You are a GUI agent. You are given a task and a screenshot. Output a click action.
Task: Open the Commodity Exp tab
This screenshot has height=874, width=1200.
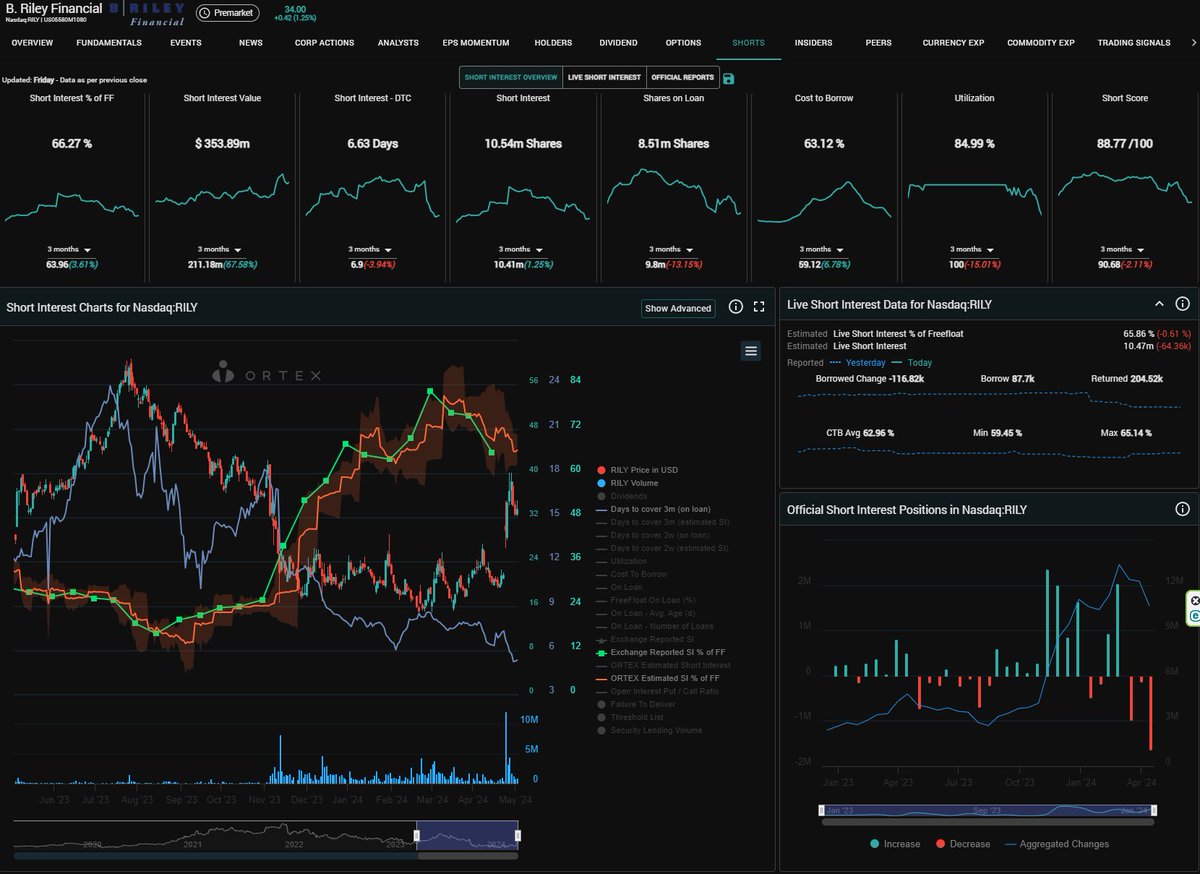(x=1040, y=43)
